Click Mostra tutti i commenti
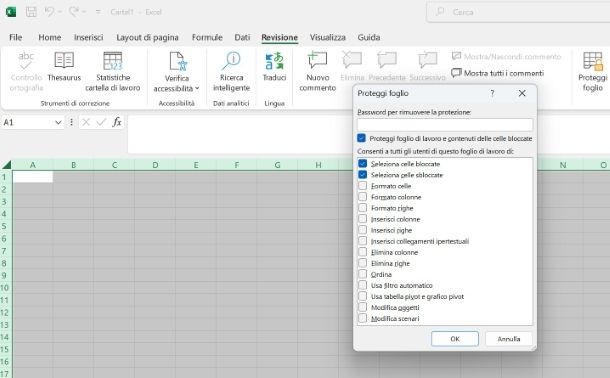Image resolution: width=610 pixels, height=378 pixels. 498,73
